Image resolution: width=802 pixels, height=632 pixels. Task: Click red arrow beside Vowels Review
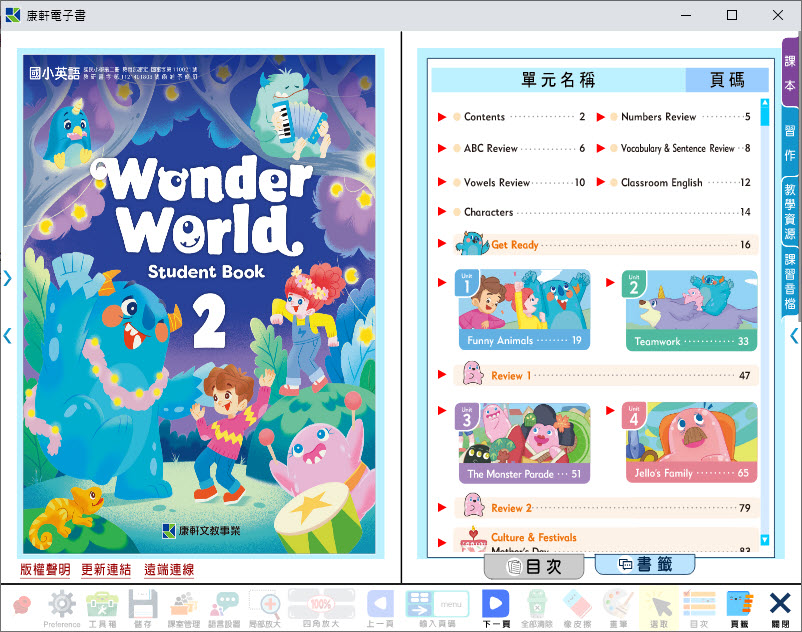[x=442, y=182]
